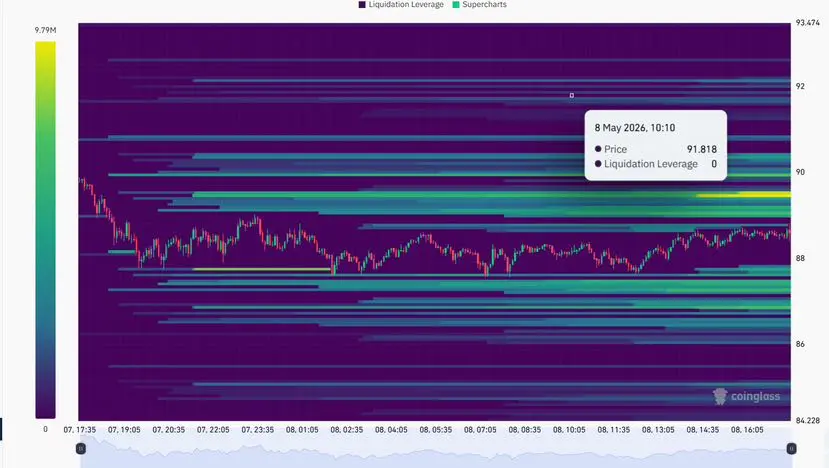Click the 08, 04:05 time axis label
The width and height of the screenshot is (829, 468).
click(x=391, y=430)
